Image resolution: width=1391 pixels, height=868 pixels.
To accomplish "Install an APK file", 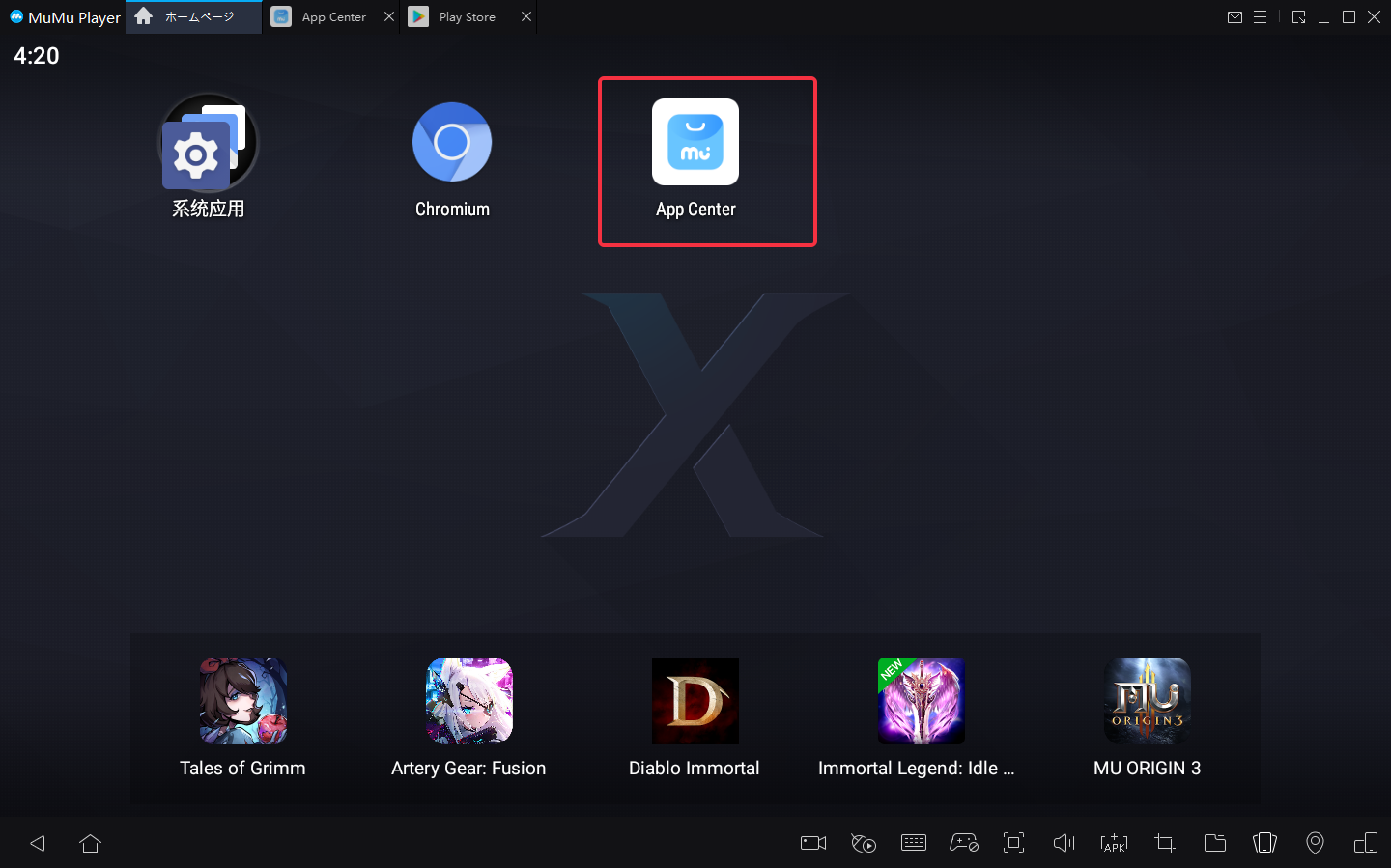I will (x=1115, y=843).
